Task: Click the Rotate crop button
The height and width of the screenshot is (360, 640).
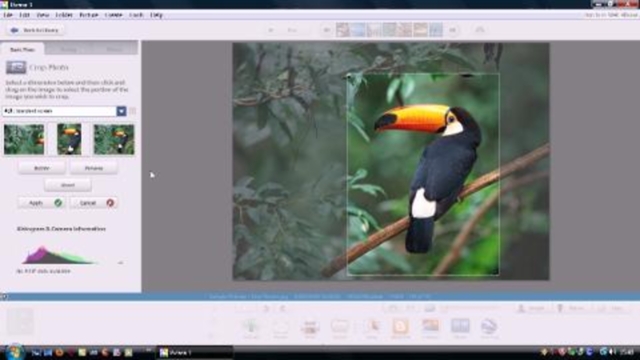Action: tap(42, 168)
